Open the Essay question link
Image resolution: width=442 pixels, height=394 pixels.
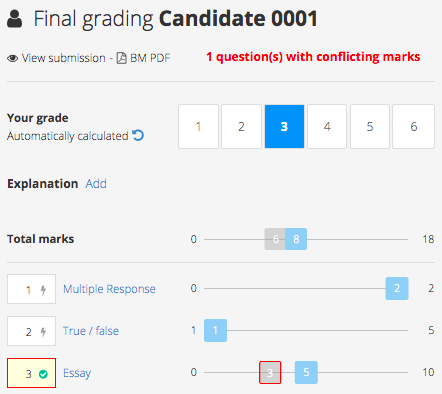tap(77, 373)
